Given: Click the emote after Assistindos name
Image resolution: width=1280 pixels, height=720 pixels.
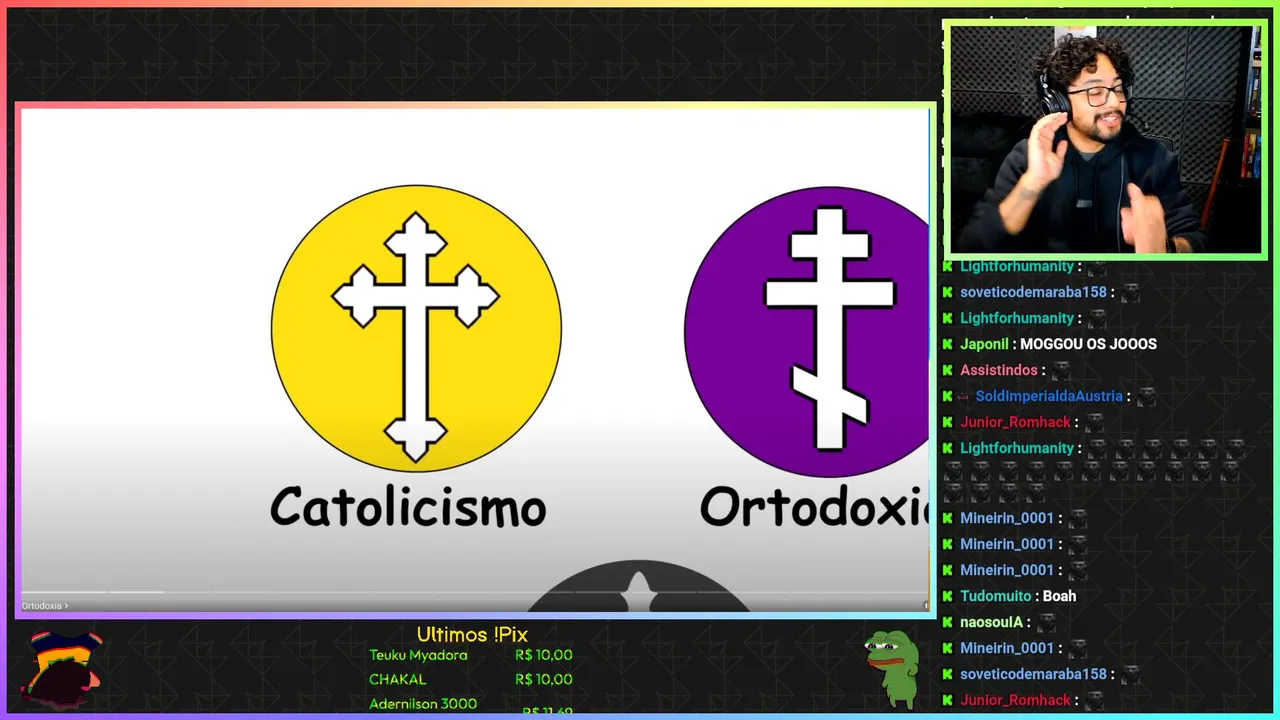Looking at the screenshot, I should pos(1061,371).
